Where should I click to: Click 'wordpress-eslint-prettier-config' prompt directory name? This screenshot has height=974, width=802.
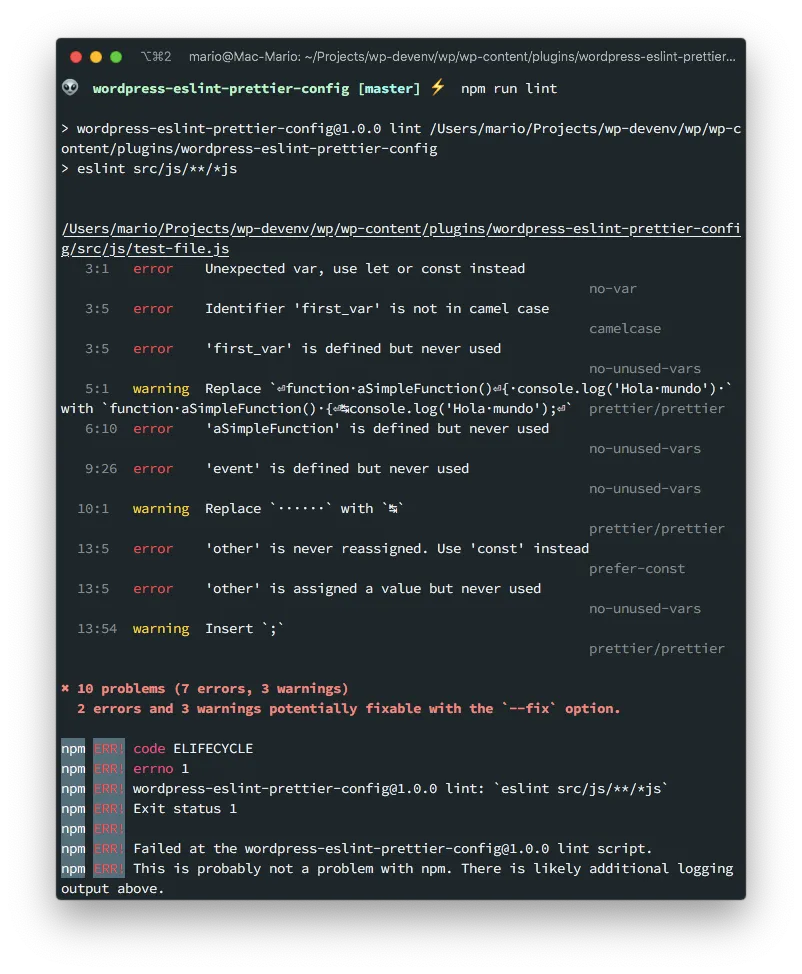[221, 88]
